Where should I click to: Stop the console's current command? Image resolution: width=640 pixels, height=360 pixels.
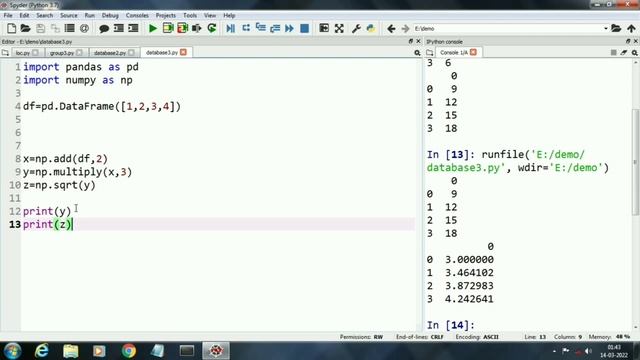pyautogui.click(x=613, y=53)
